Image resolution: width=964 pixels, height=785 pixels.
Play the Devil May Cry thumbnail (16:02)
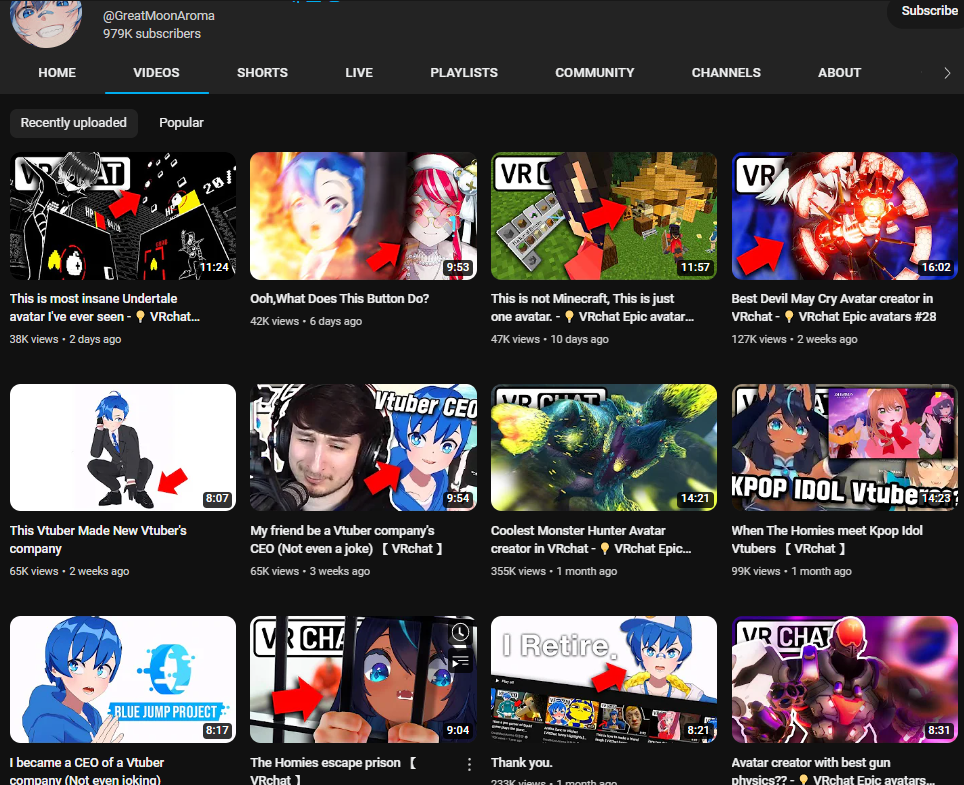[x=845, y=216]
